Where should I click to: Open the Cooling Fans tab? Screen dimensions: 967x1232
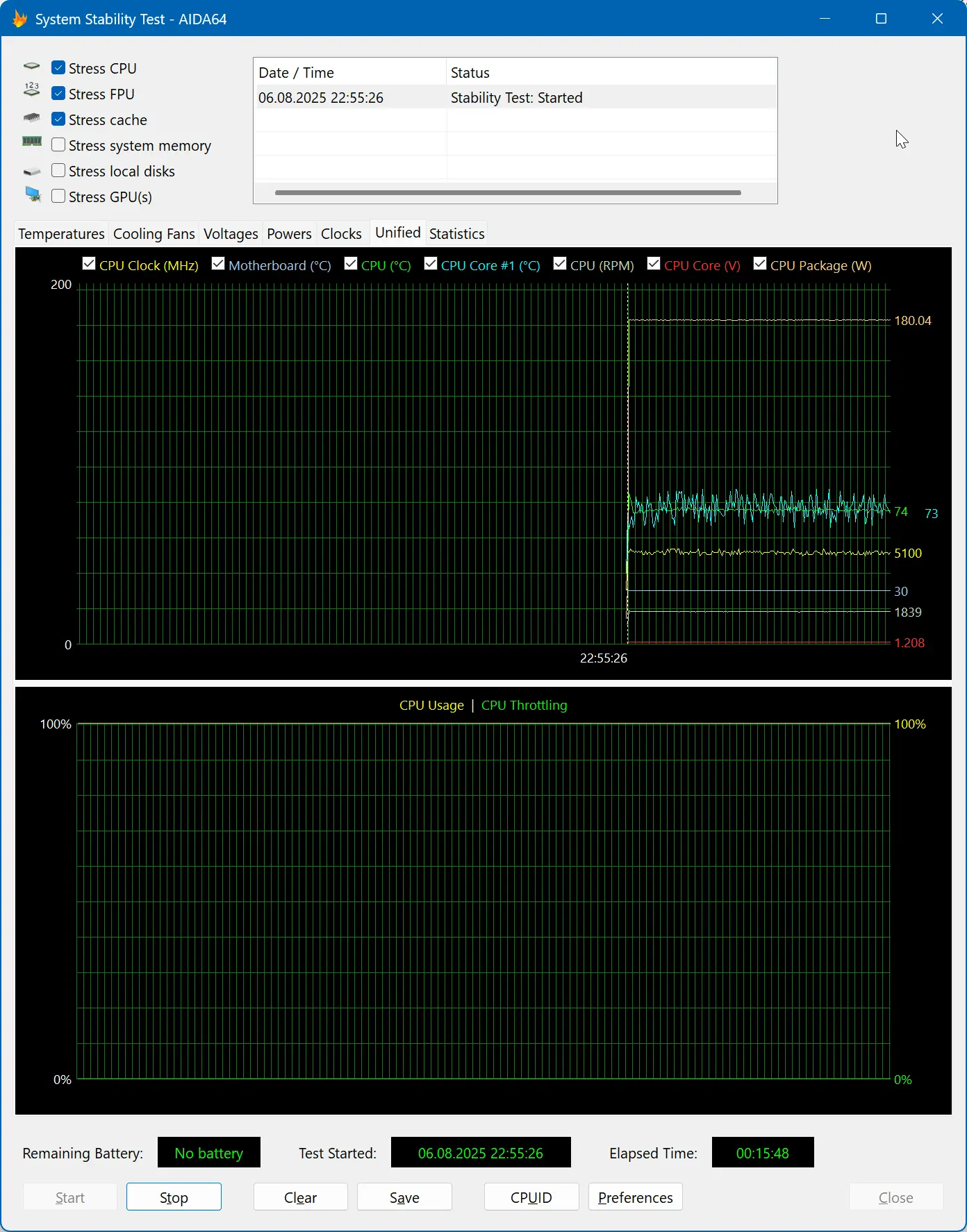coord(154,234)
